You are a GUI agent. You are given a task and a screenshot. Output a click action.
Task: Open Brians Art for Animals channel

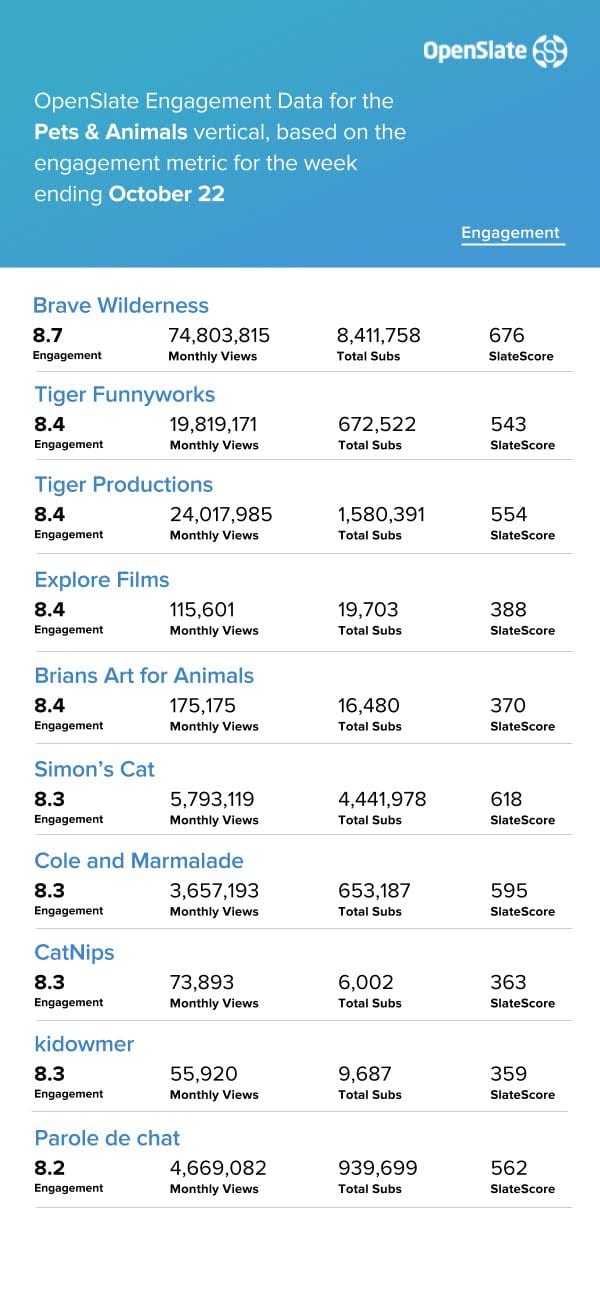[x=144, y=675]
